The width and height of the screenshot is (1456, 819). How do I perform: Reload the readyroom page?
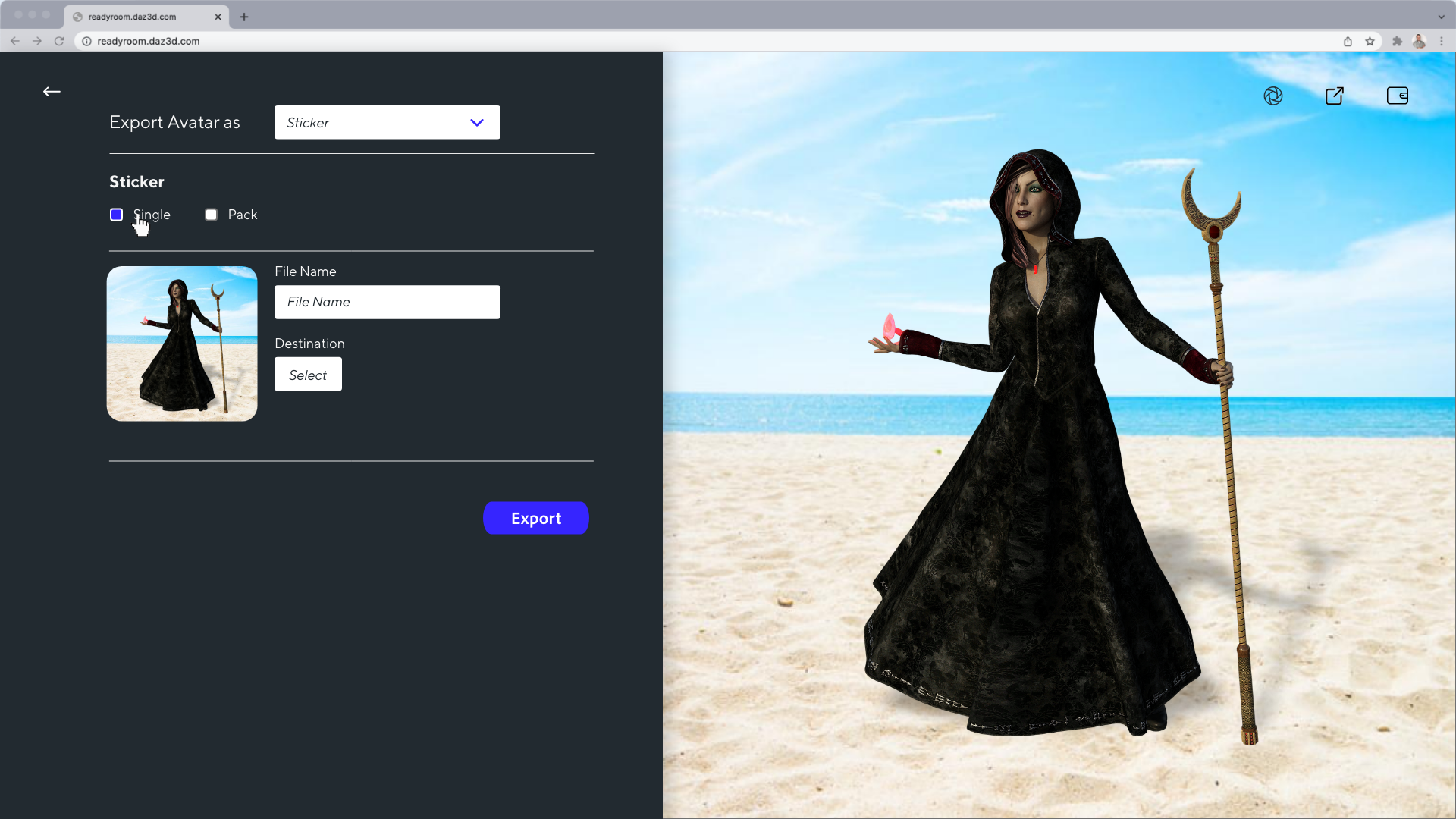pos(59,41)
